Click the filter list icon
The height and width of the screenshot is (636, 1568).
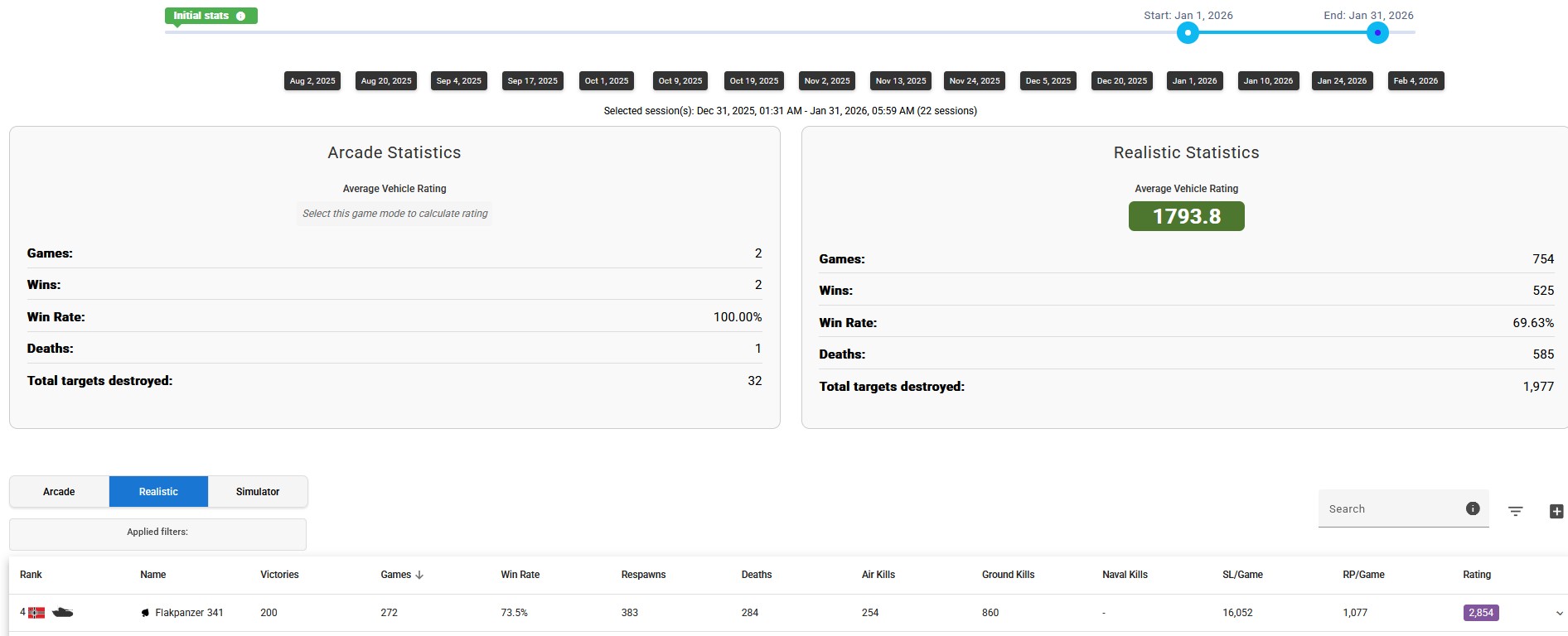point(1515,511)
